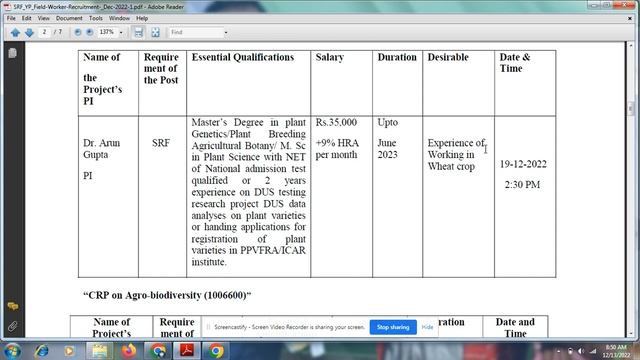Click the zoom percentage field
This screenshot has height=360, width=640.
tap(107, 32)
